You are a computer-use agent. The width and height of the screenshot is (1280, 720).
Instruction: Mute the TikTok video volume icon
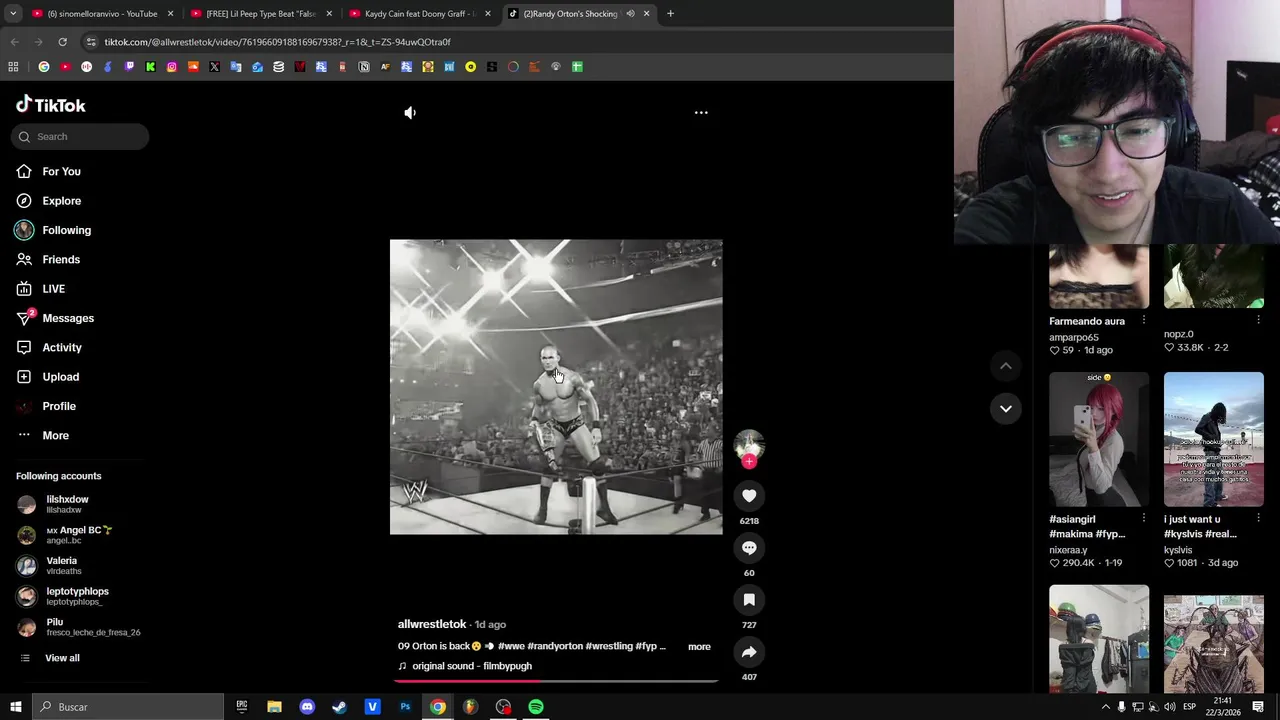click(410, 113)
